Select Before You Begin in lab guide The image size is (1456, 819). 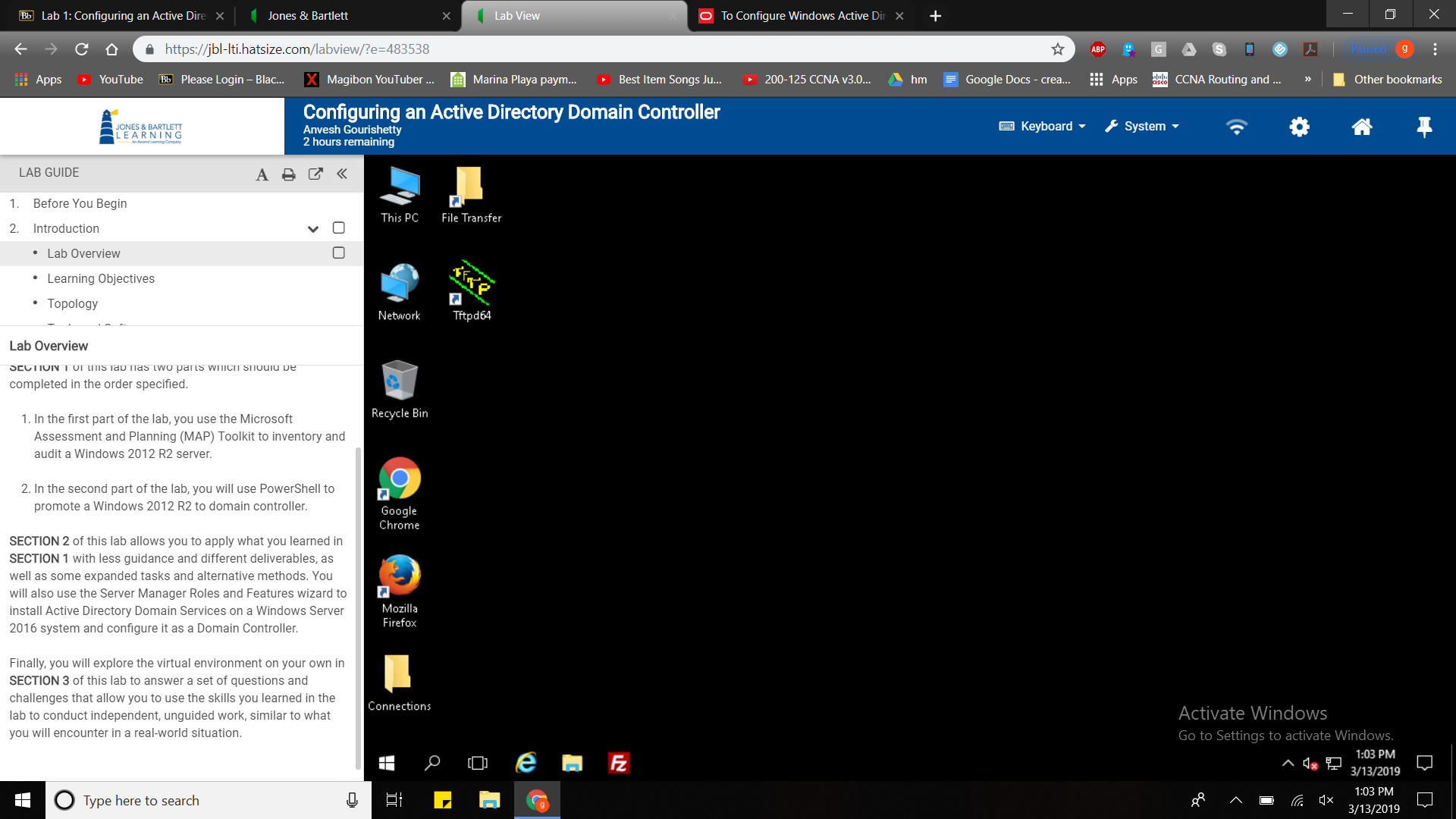[x=80, y=203]
